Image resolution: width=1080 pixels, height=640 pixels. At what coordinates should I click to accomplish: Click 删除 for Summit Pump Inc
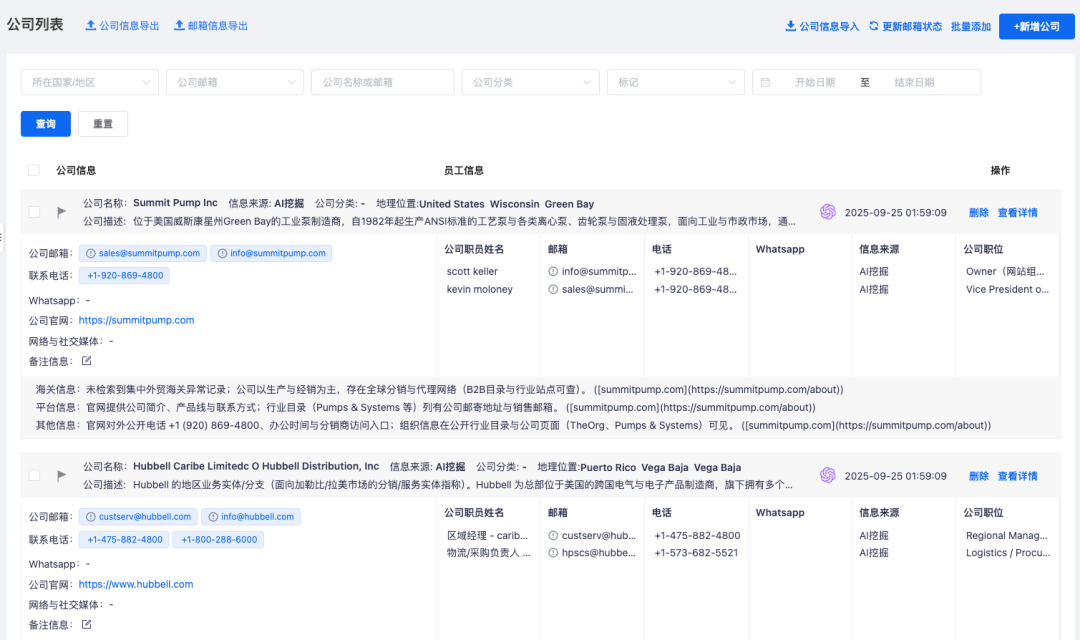(x=978, y=212)
